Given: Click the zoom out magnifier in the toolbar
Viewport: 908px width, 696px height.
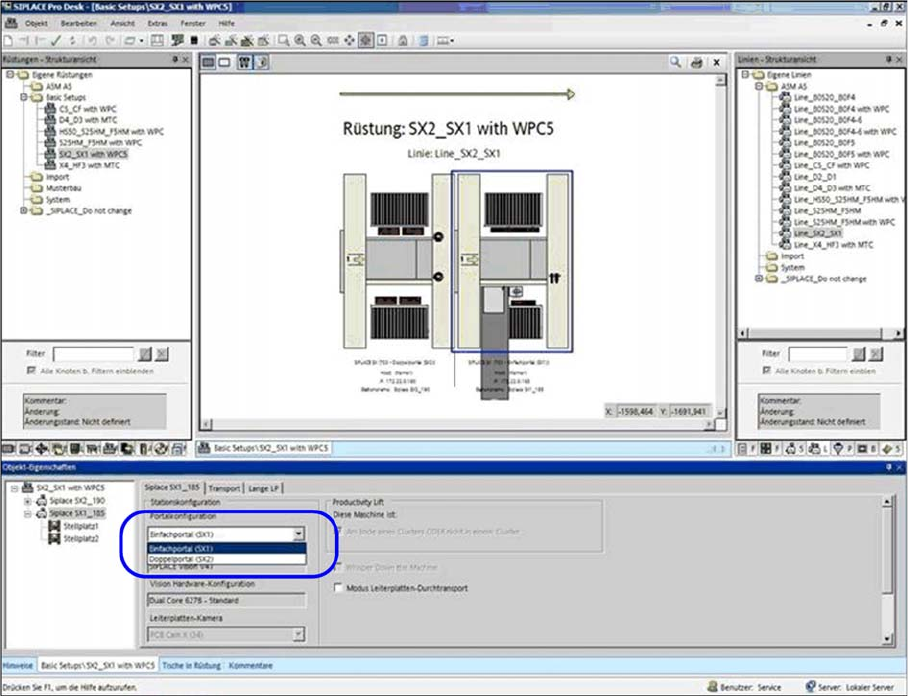Looking at the screenshot, I should click(x=316, y=40).
